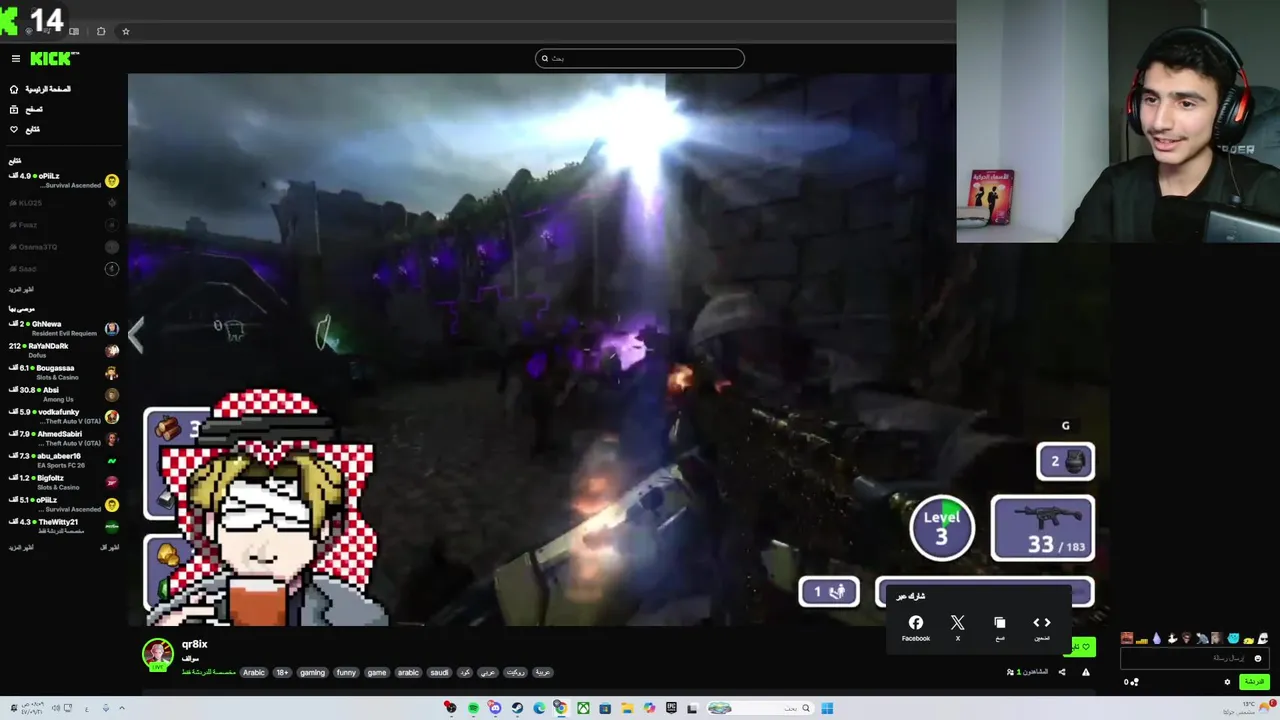Open chat settings gear icon

click(x=1227, y=682)
